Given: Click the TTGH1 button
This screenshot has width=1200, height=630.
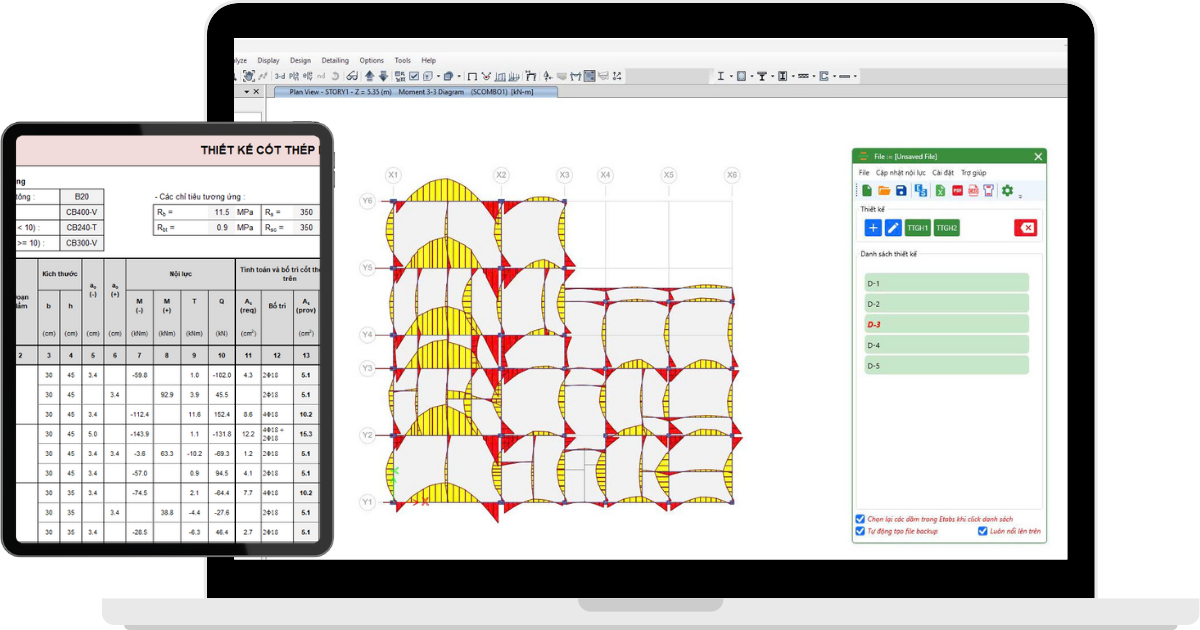Looking at the screenshot, I should coord(918,228).
